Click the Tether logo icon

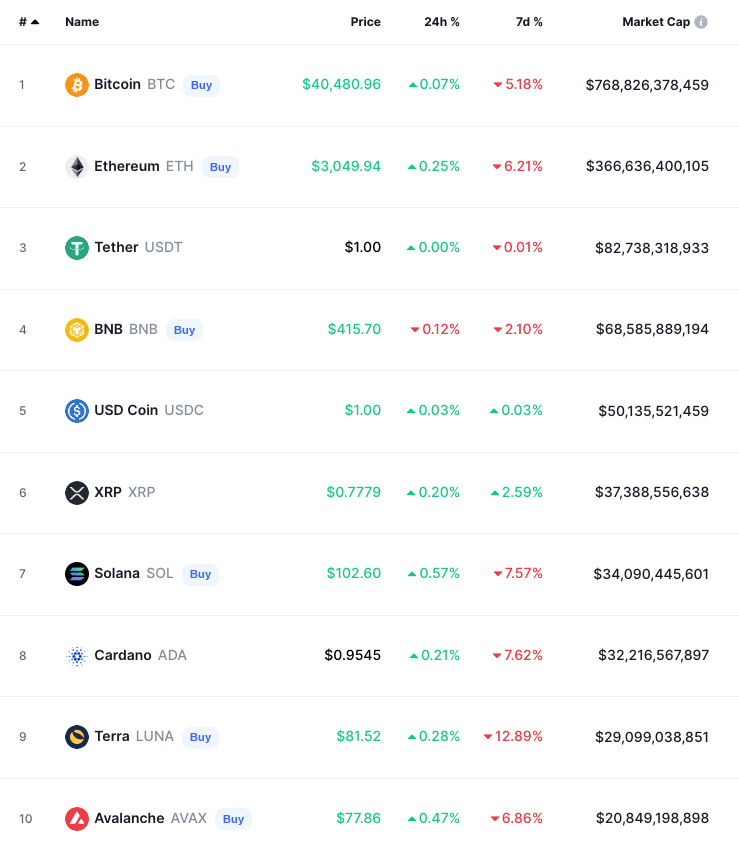[x=77, y=248]
